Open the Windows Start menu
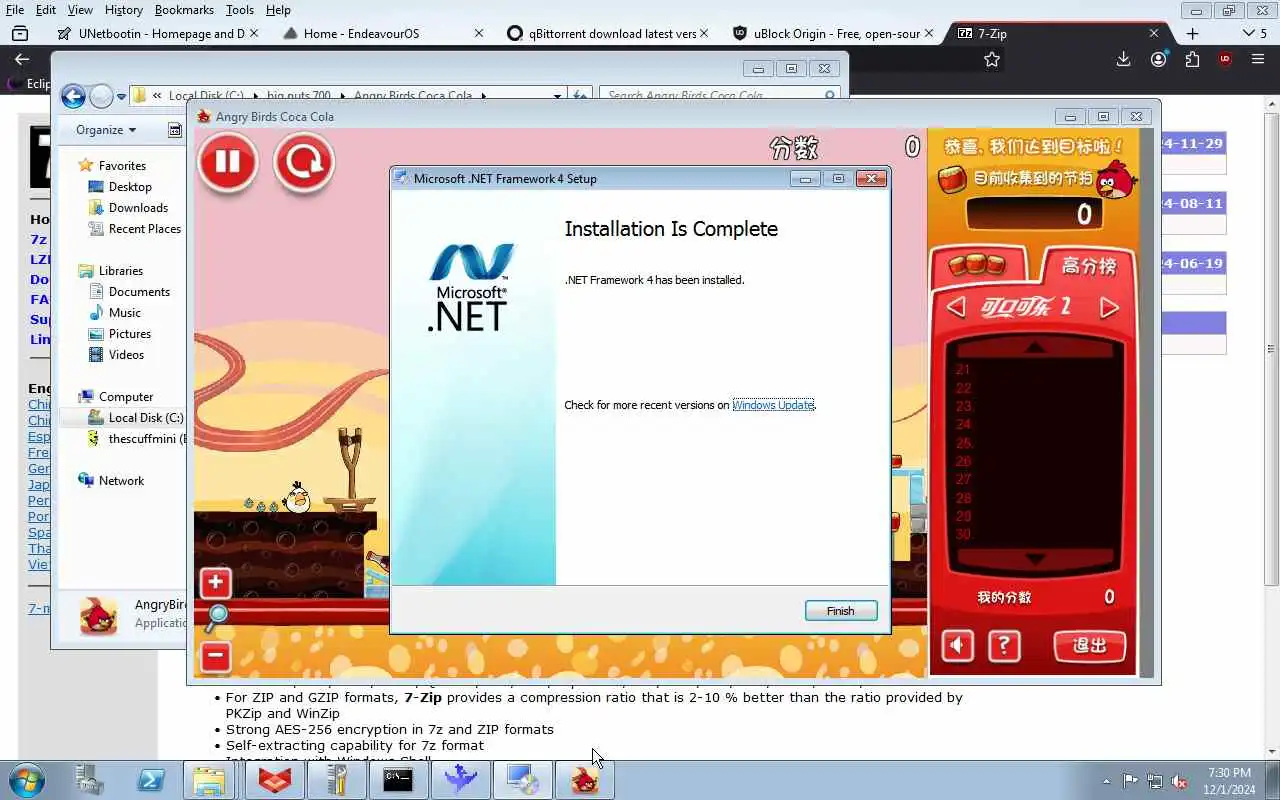The height and width of the screenshot is (800, 1280). [x=27, y=779]
